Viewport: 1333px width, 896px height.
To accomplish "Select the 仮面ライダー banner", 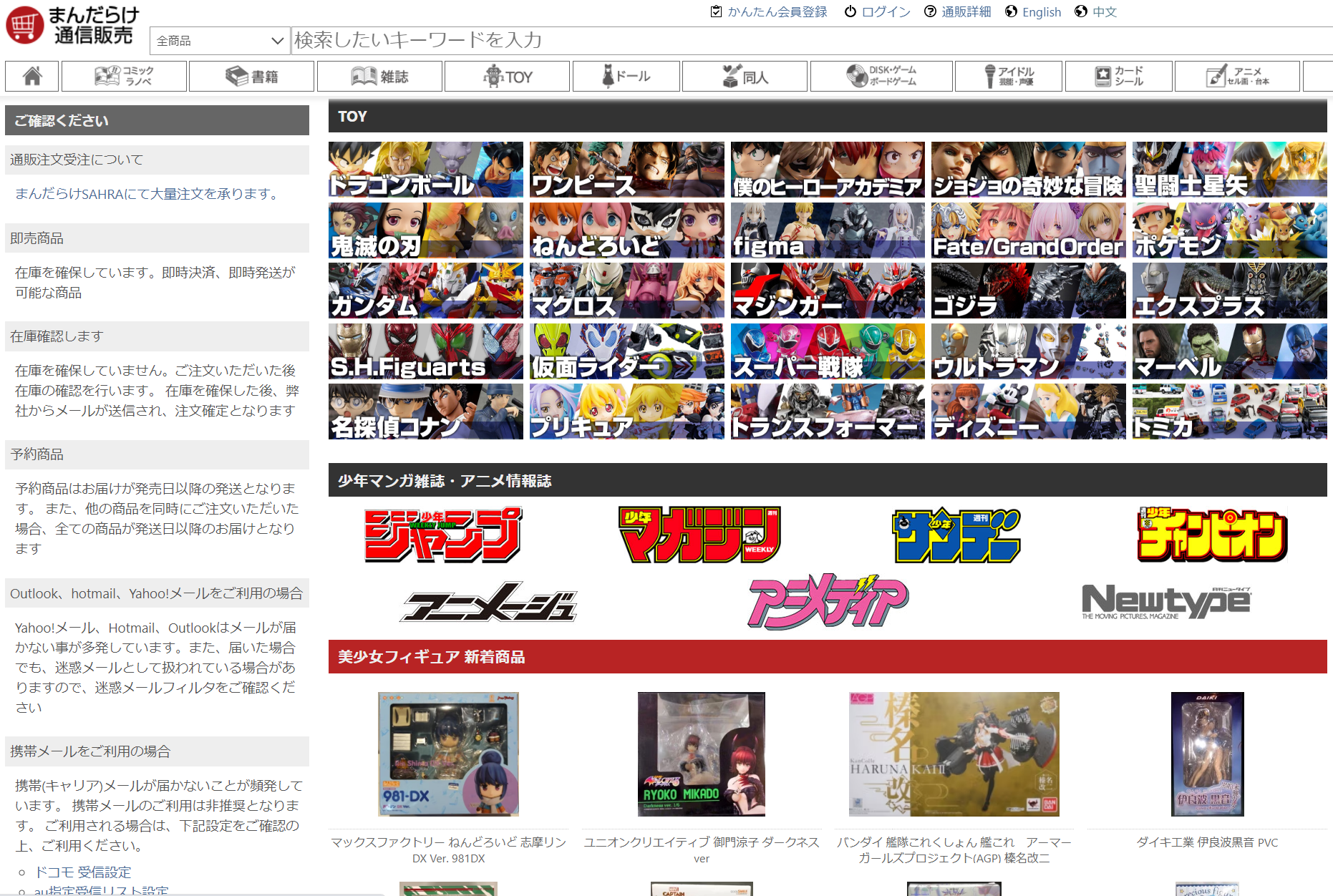I will click(627, 351).
